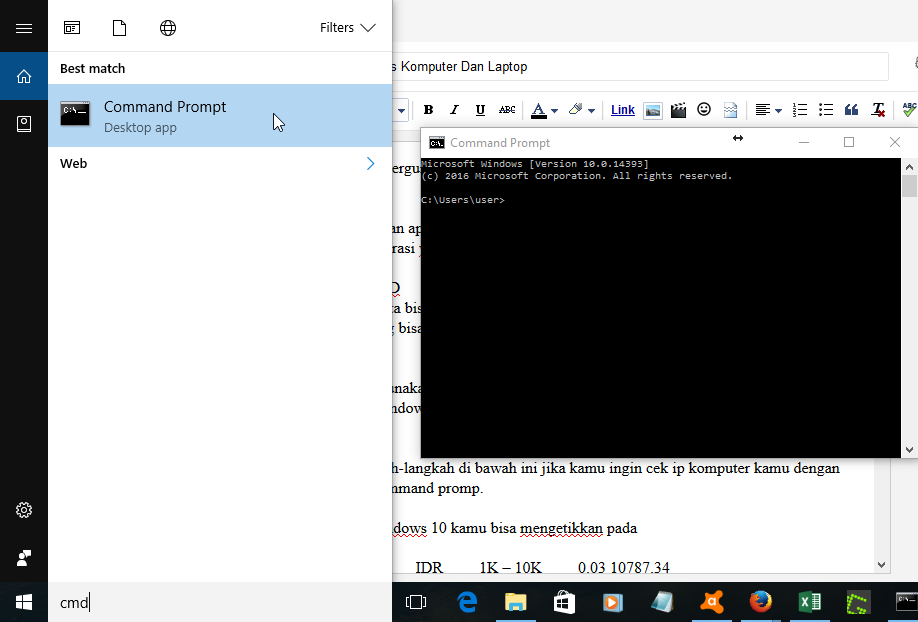Launch Command Prompt from Best match
Image resolution: width=918 pixels, height=622 pixels.
(x=165, y=115)
